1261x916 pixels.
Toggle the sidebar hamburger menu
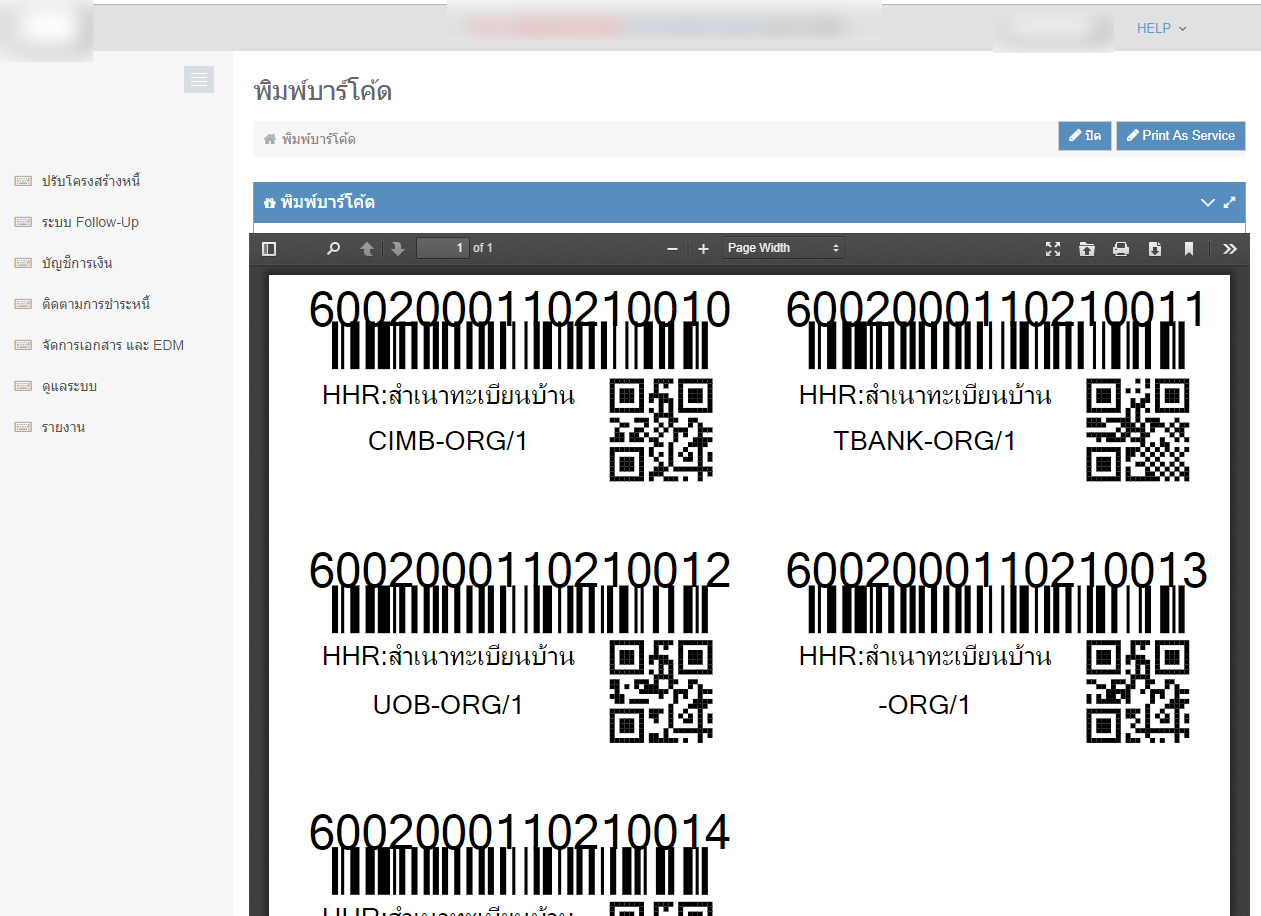point(199,79)
